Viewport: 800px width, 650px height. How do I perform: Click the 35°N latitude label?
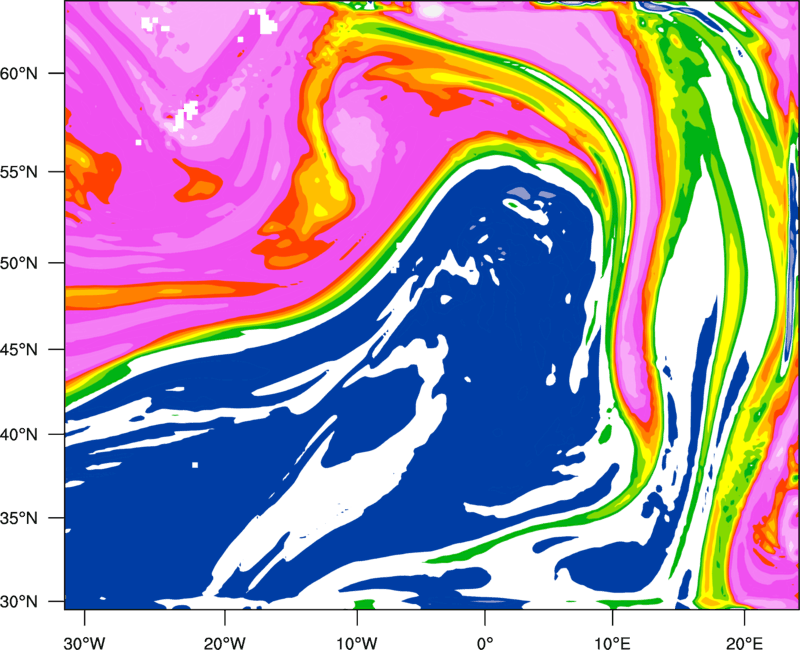tap(19, 518)
